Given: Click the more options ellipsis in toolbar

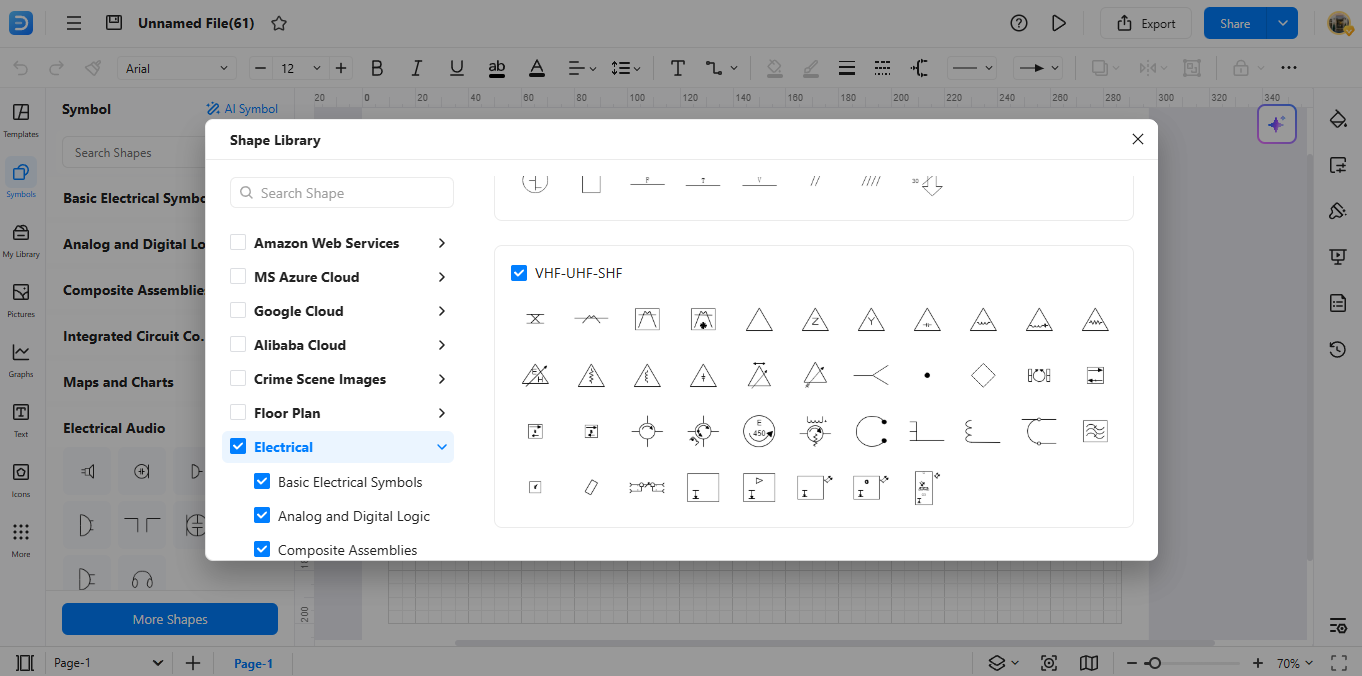Looking at the screenshot, I should 1289,68.
